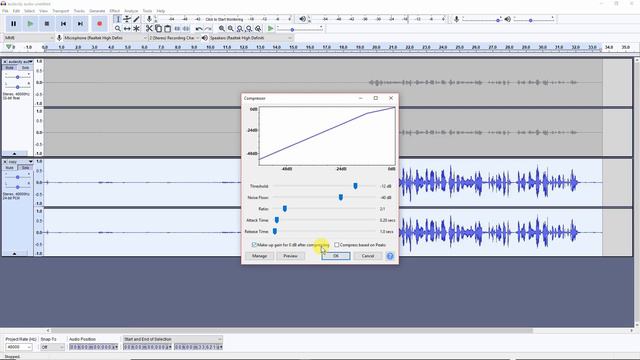Click Cancel in the Compressor dialog

click(x=368, y=256)
